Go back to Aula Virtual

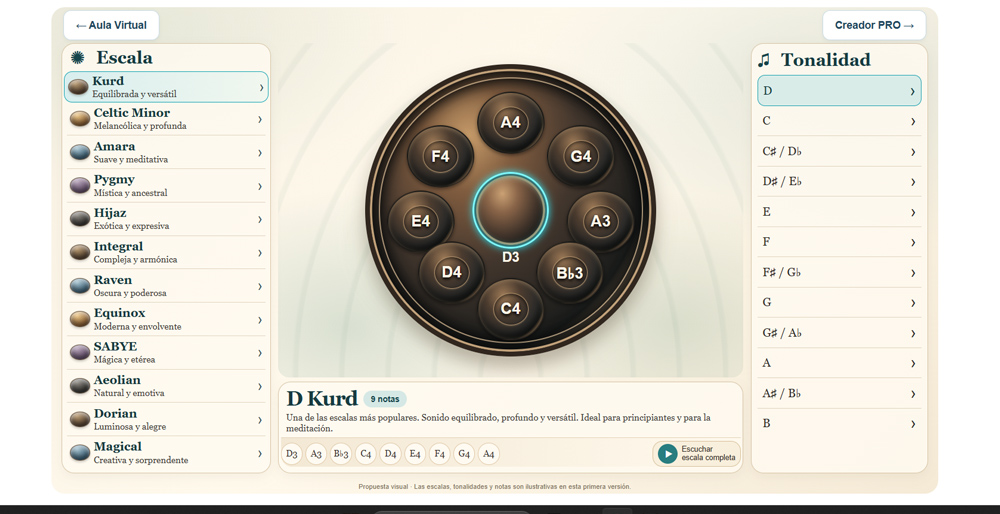click(111, 26)
